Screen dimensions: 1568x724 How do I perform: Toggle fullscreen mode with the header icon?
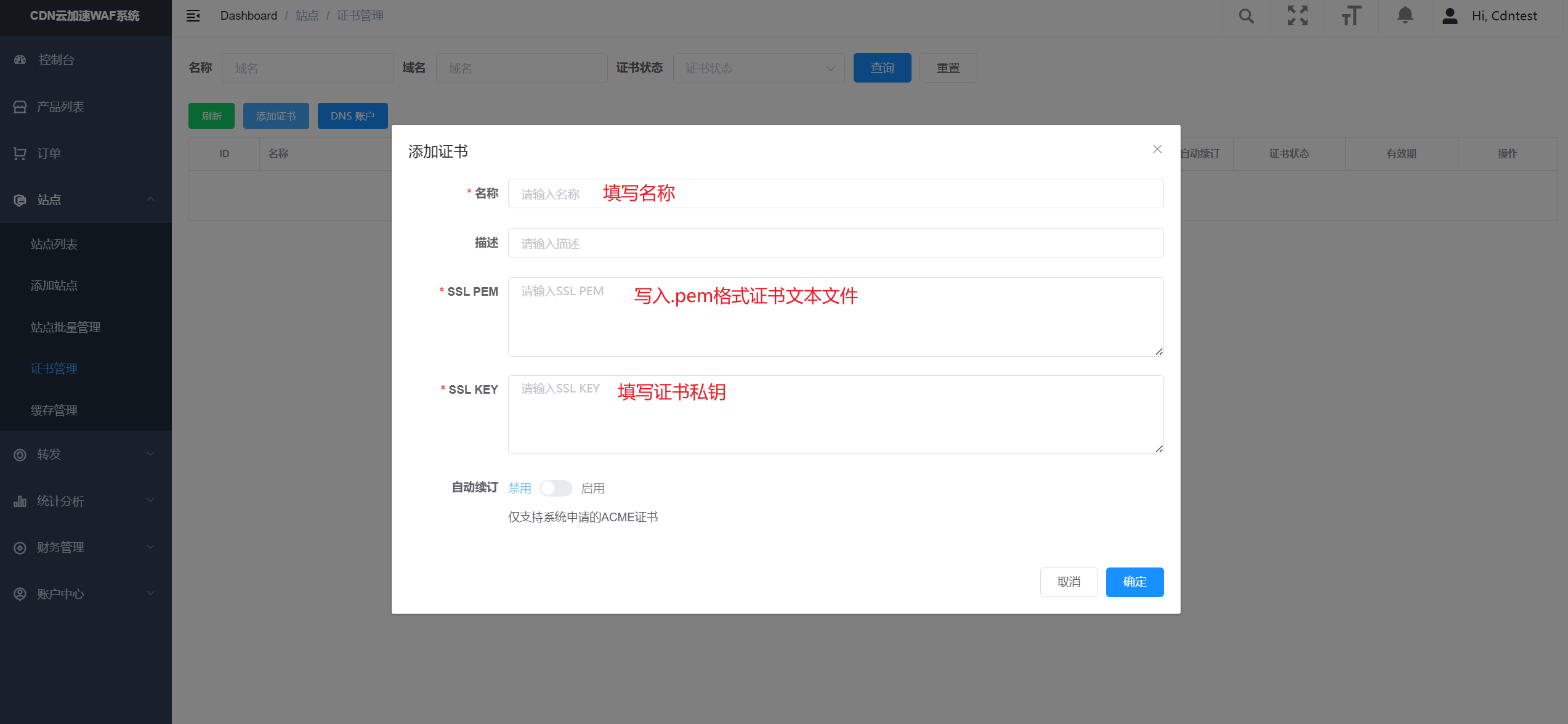pos(1297,16)
